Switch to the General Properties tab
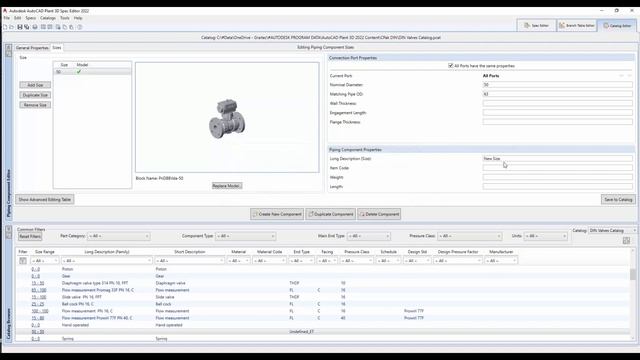The image size is (640, 360). tap(32, 48)
